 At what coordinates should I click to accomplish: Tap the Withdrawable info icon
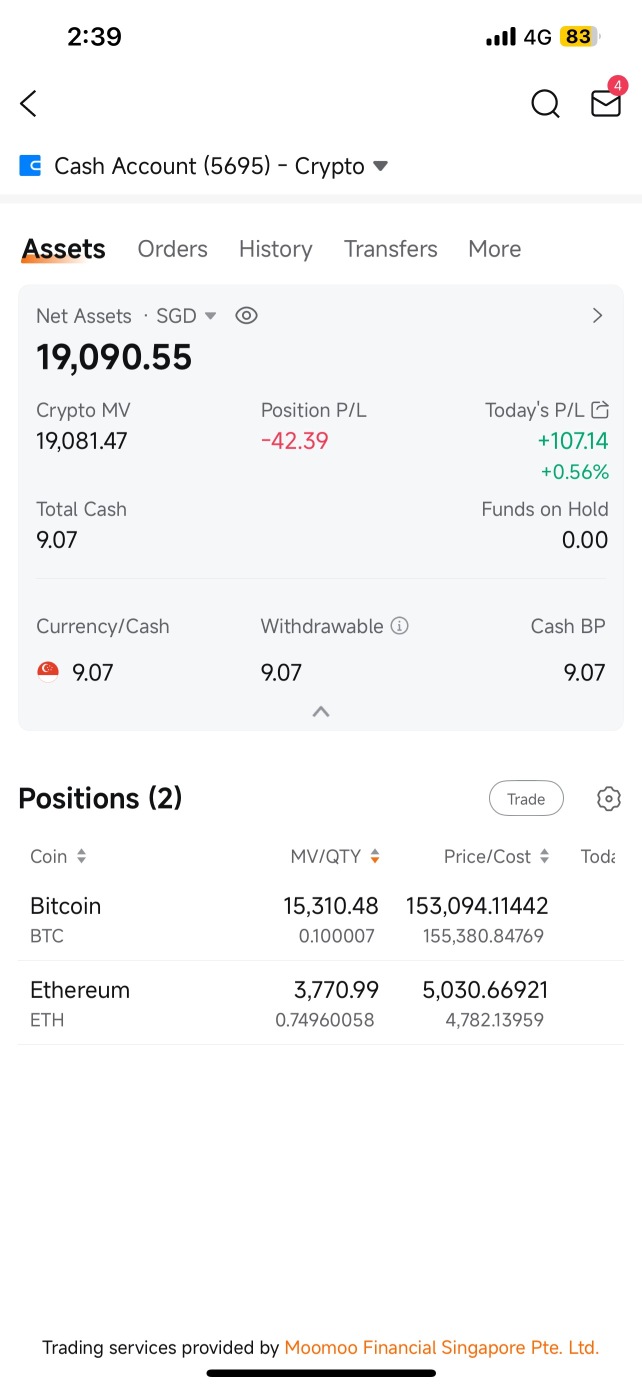coord(400,626)
